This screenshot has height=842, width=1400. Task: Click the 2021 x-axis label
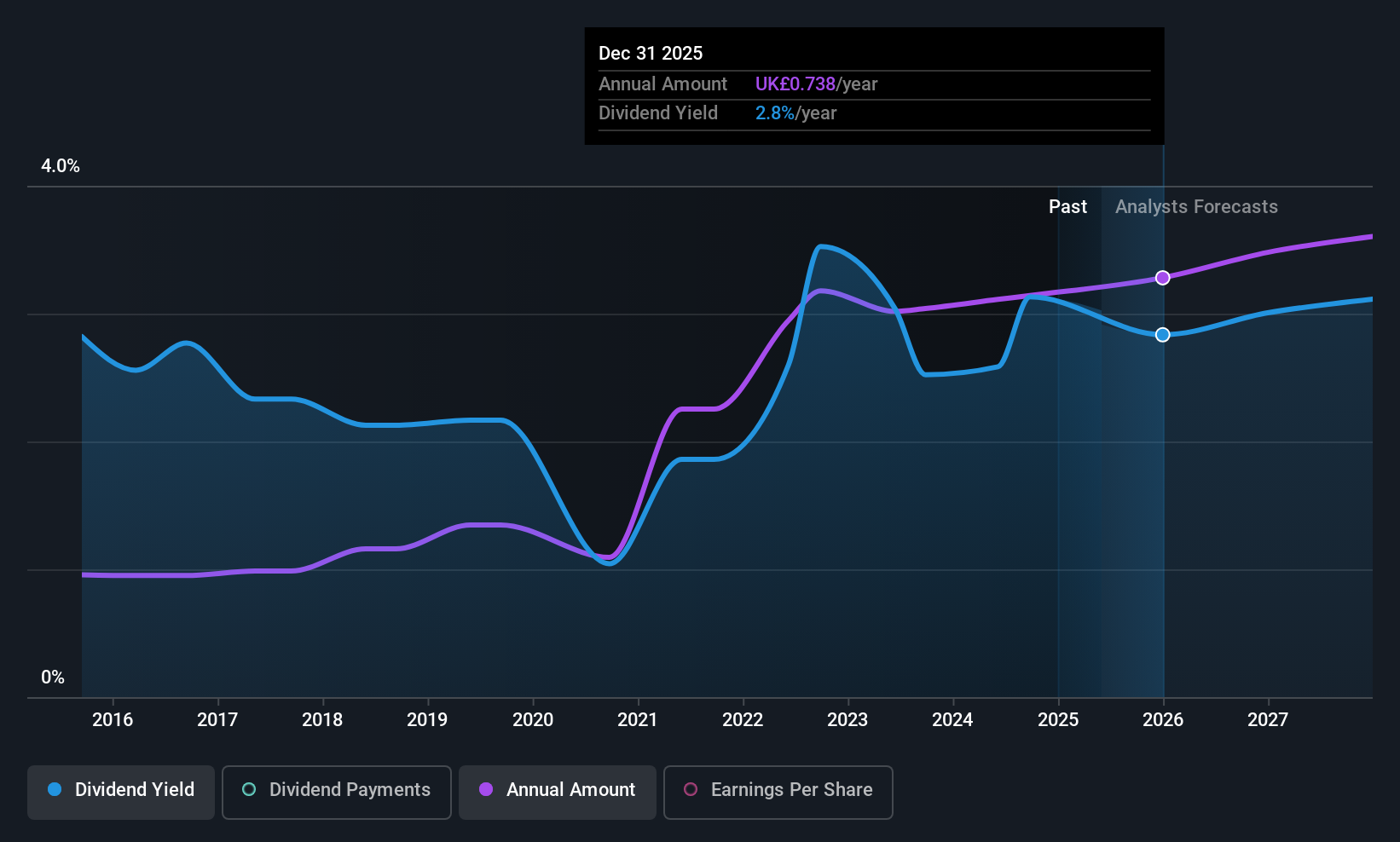pos(638,720)
